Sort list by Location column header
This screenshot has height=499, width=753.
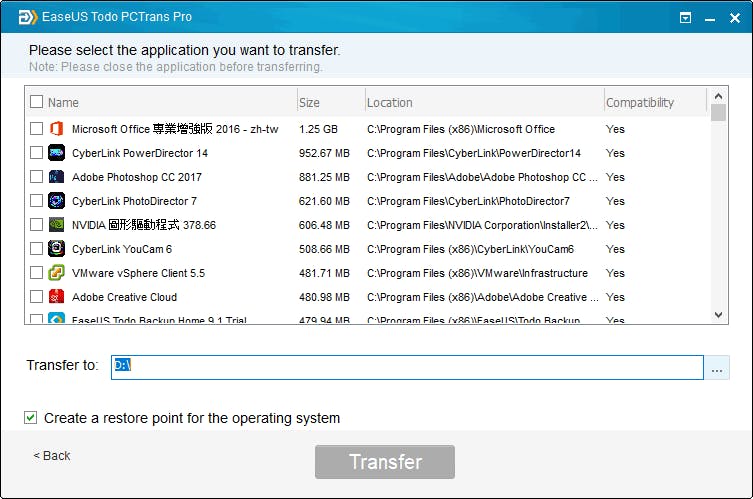389,103
